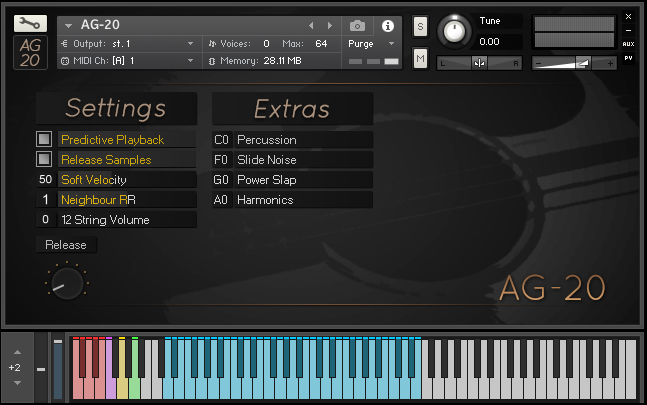Screen dimensions: 647x405
Task: Open the camera snapshot view
Action: [x=357, y=25]
